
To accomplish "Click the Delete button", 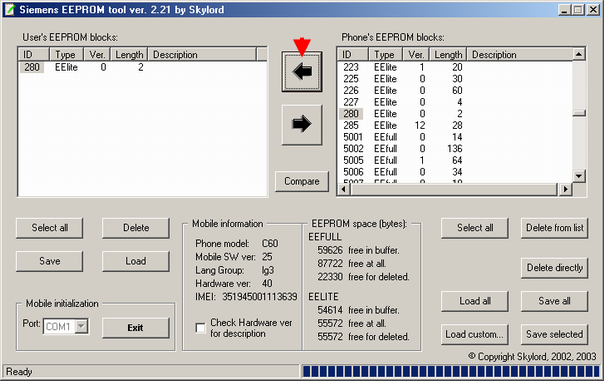I will pos(136,228).
